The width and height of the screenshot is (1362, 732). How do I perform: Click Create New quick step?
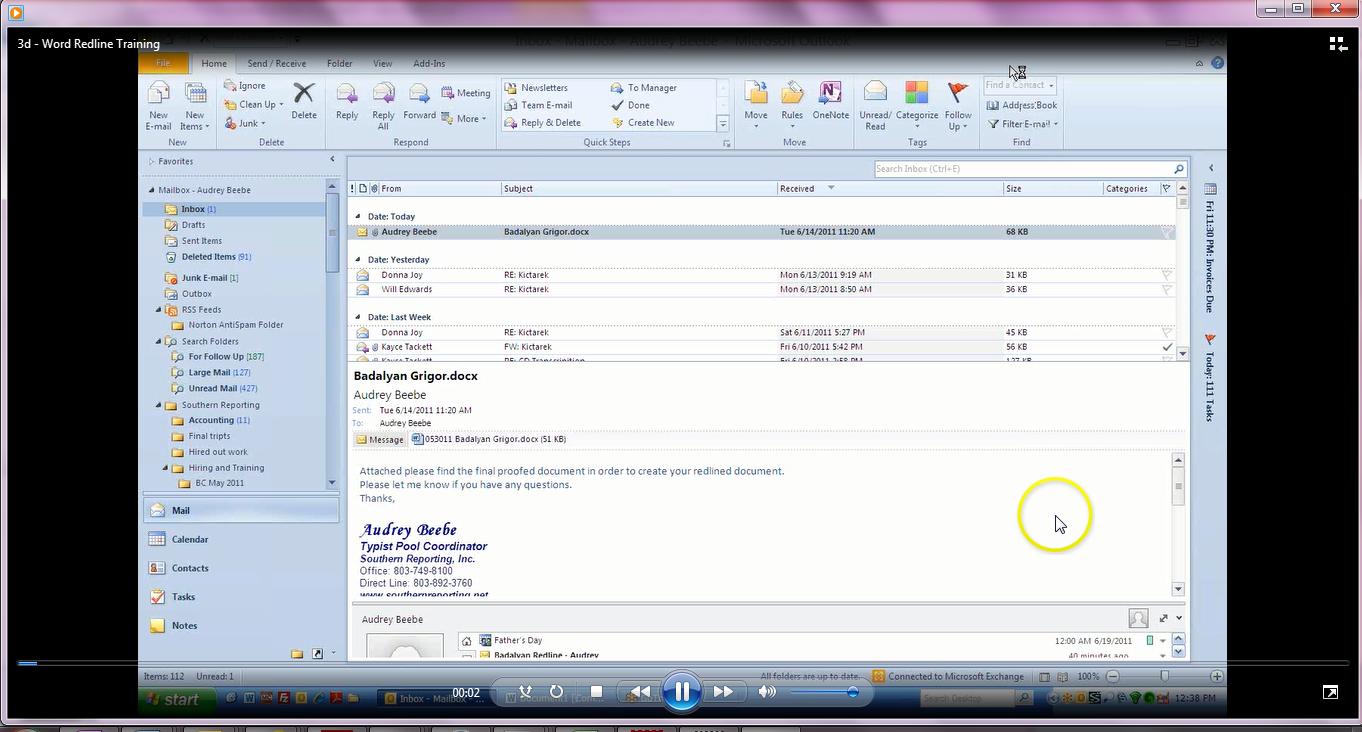[643, 123]
